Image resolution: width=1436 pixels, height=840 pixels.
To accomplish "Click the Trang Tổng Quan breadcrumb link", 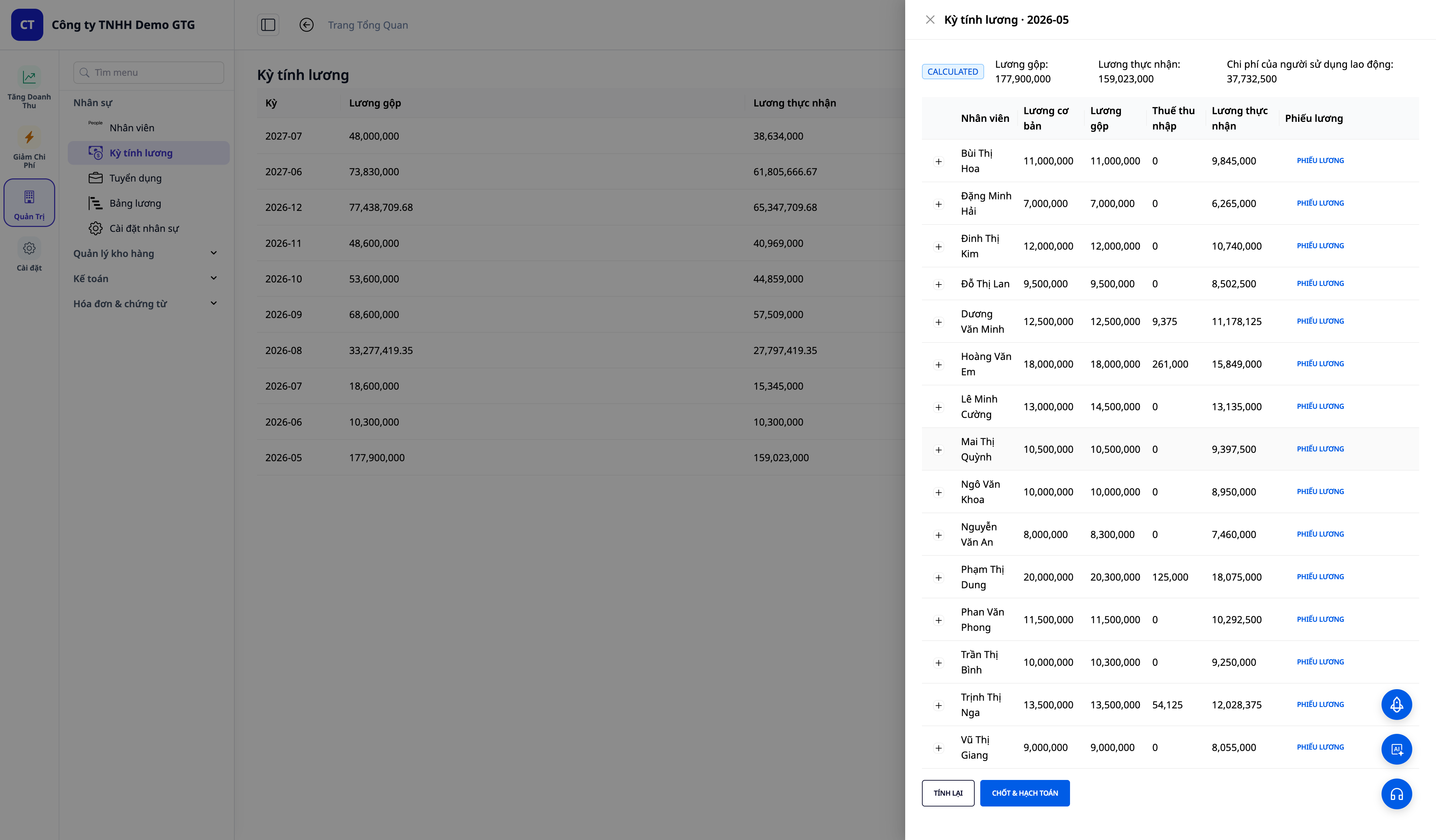I will click(x=367, y=25).
